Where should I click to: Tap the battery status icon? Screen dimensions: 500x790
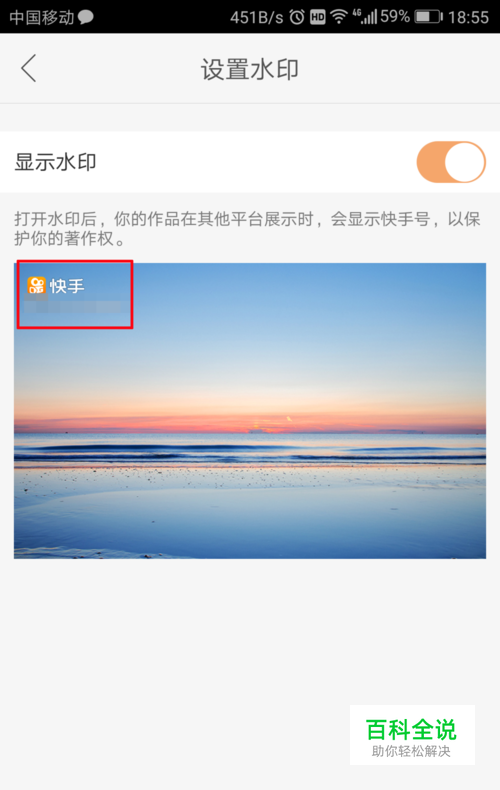click(x=428, y=17)
